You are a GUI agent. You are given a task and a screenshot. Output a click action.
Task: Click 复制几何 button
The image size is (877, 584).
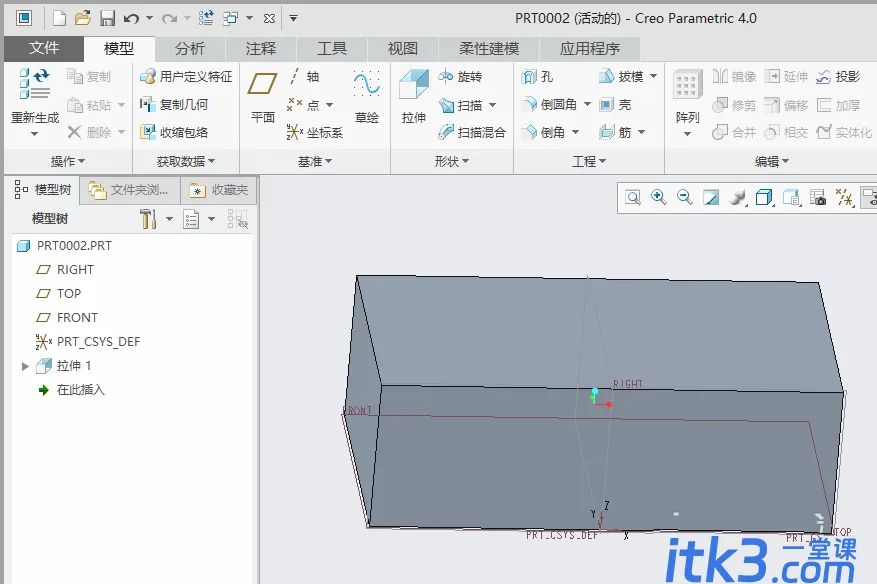pyautogui.click(x=174, y=105)
